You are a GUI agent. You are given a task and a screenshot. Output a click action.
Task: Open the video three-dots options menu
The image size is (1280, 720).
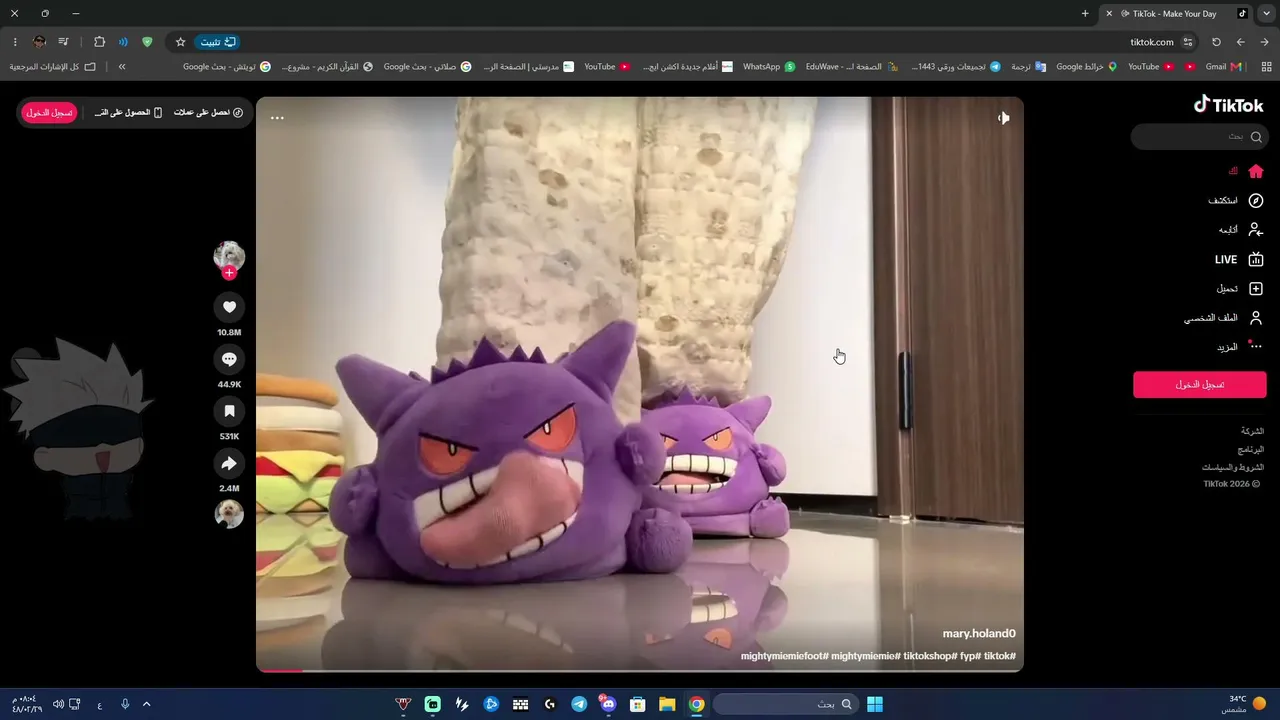[x=277, y=118]
